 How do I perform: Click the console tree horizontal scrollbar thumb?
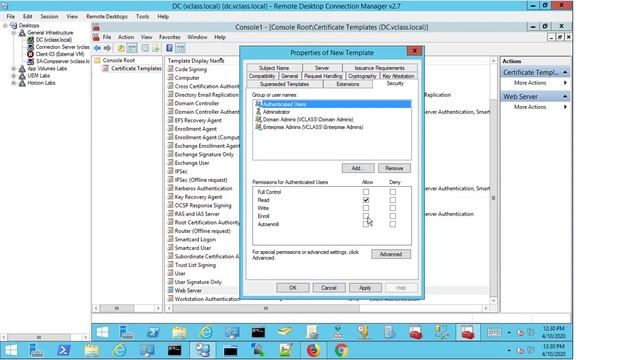coord(116,308)
